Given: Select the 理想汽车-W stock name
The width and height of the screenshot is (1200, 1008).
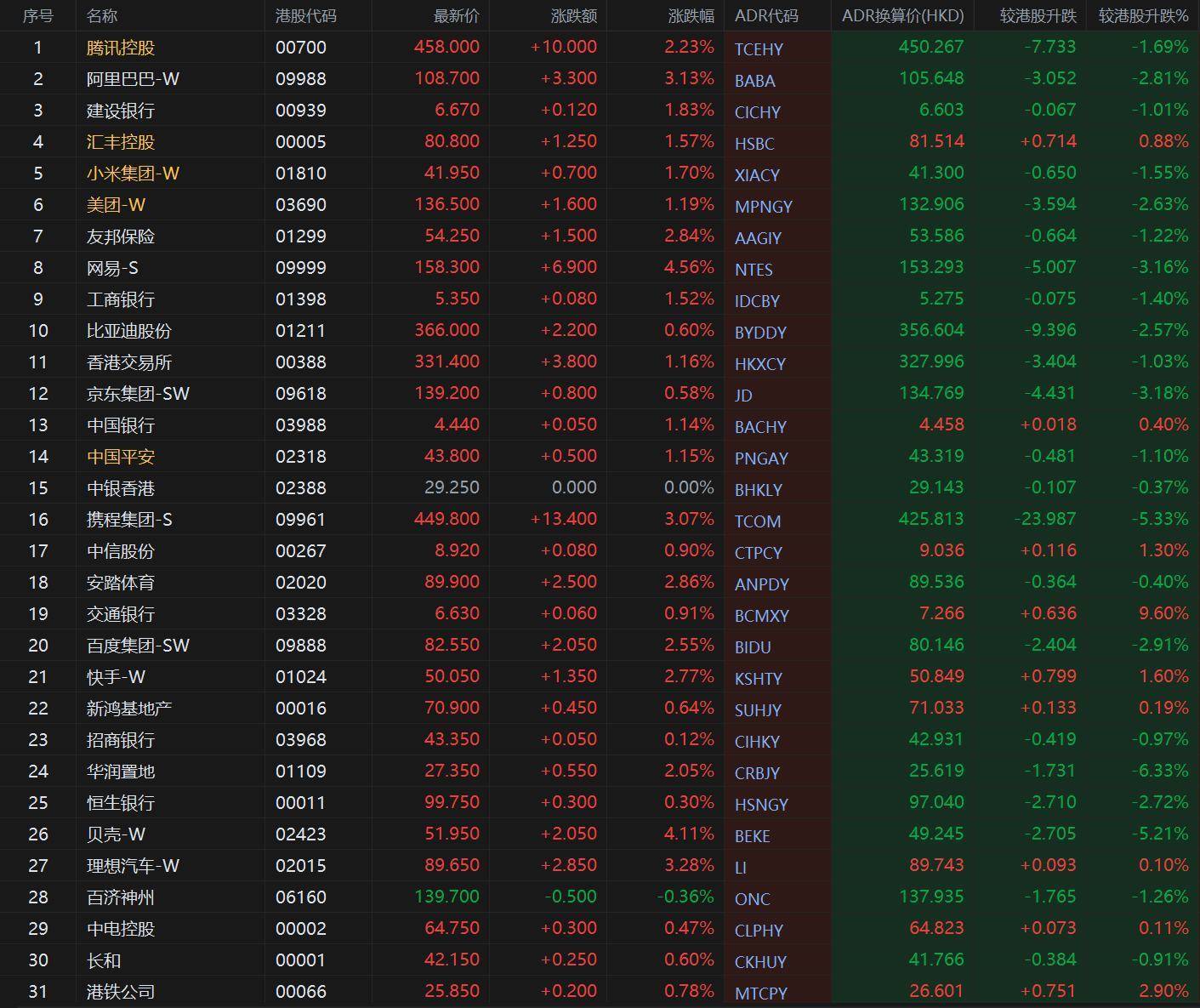Looking at the screenshot, I should click(x=133, y=866).
